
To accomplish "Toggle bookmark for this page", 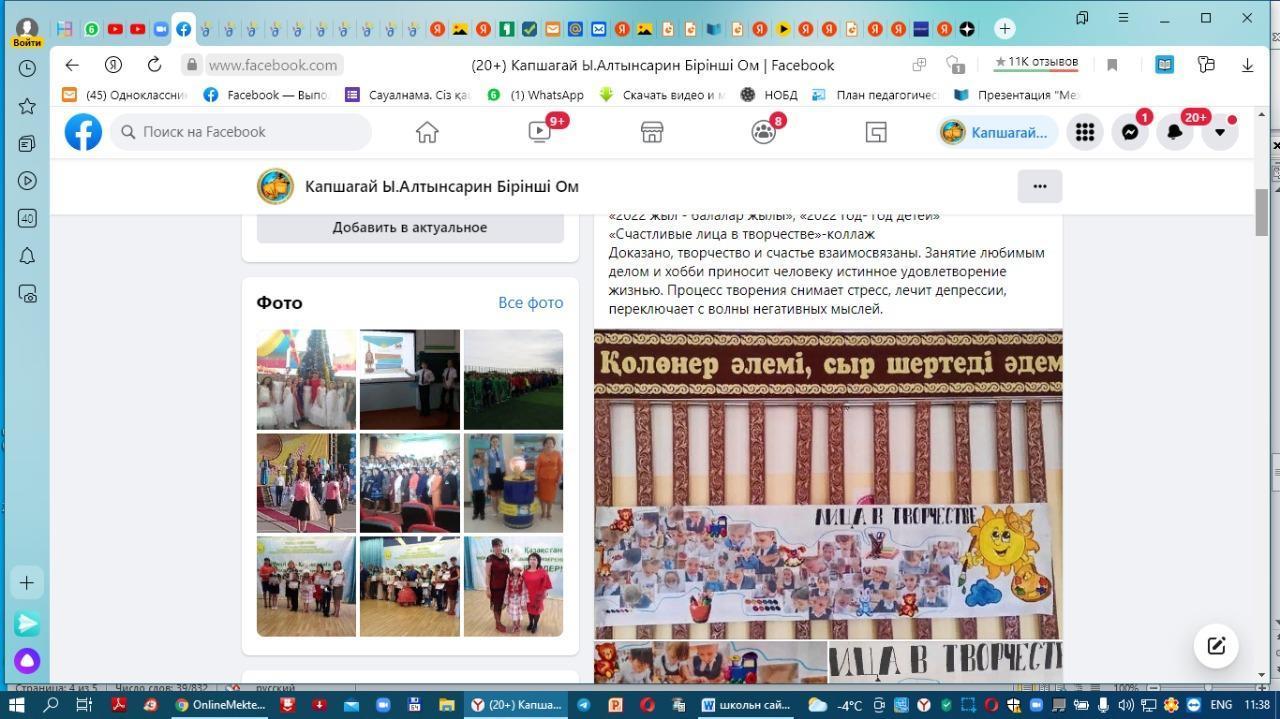I will pyautogui.click(x=1112, y=65).
